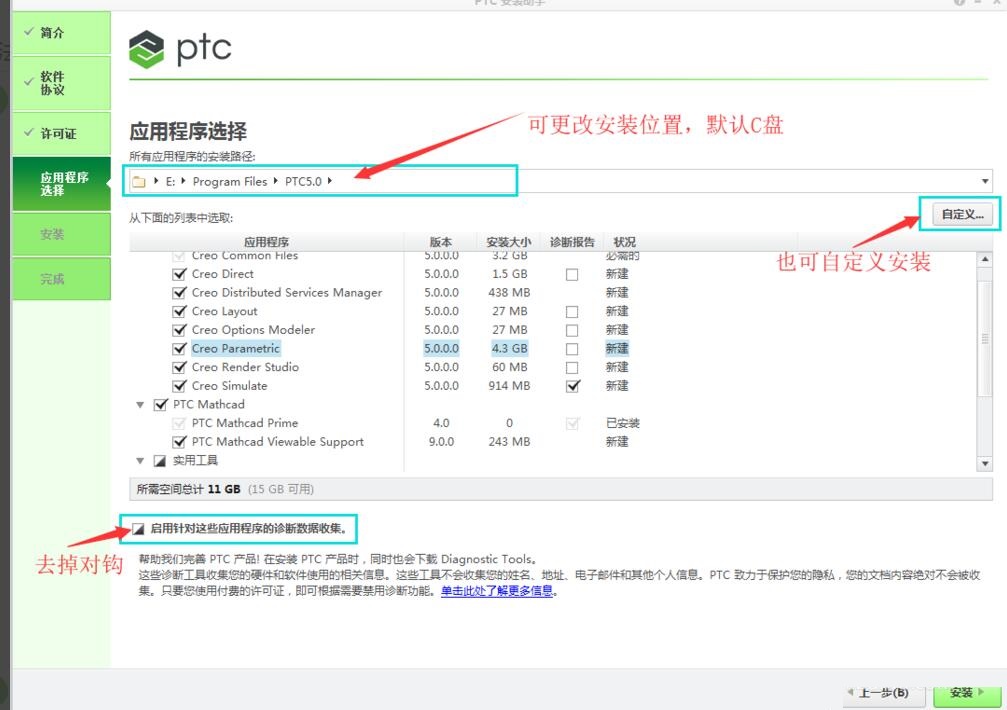Uncheck Creo Direct for installation

180,274
